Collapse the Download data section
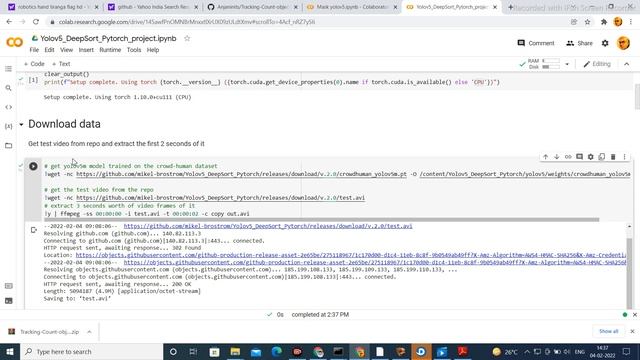The width and height of the screenshot is (640, 360). [x=21, y=124]
